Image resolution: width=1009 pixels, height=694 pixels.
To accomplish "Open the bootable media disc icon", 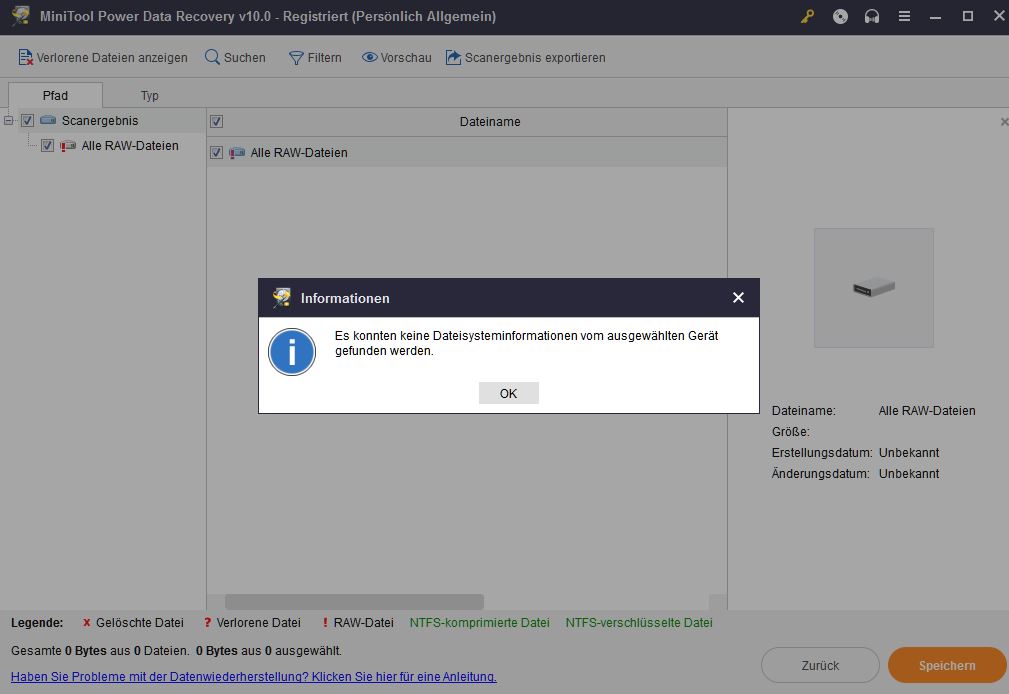I will pos(840,16).
